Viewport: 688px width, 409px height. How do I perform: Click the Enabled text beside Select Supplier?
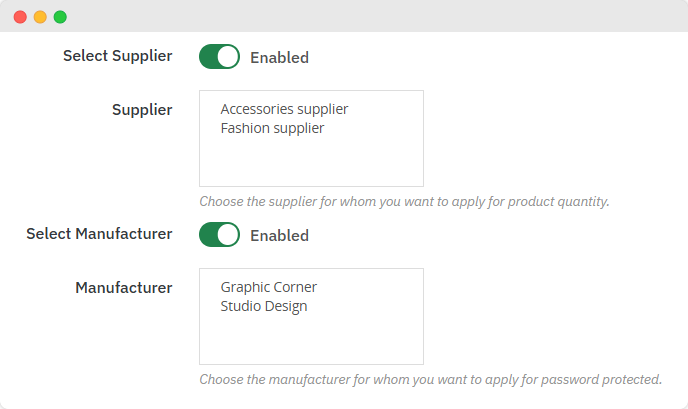click(279, 58)
